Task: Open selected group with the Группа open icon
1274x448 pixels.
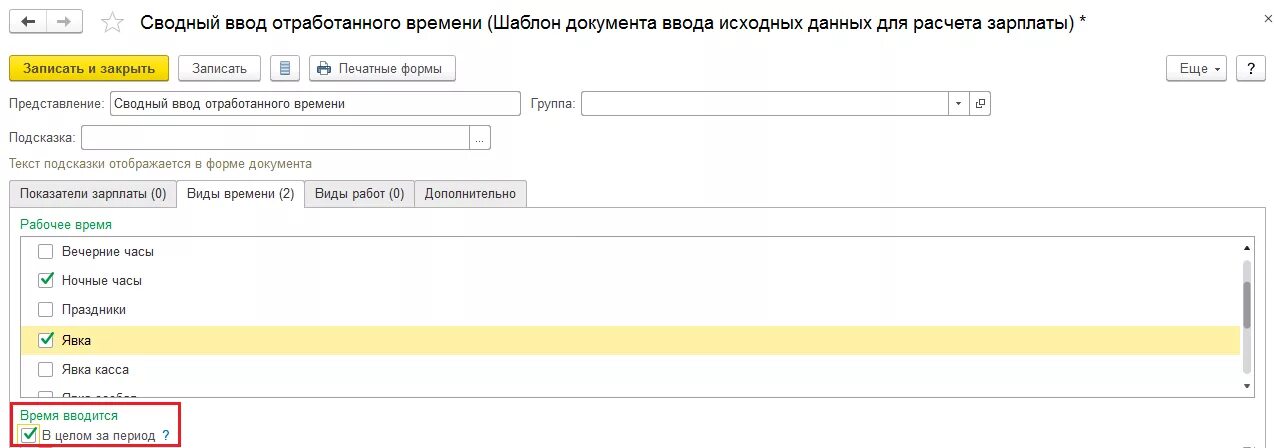Action: click(x=980, y=104)
